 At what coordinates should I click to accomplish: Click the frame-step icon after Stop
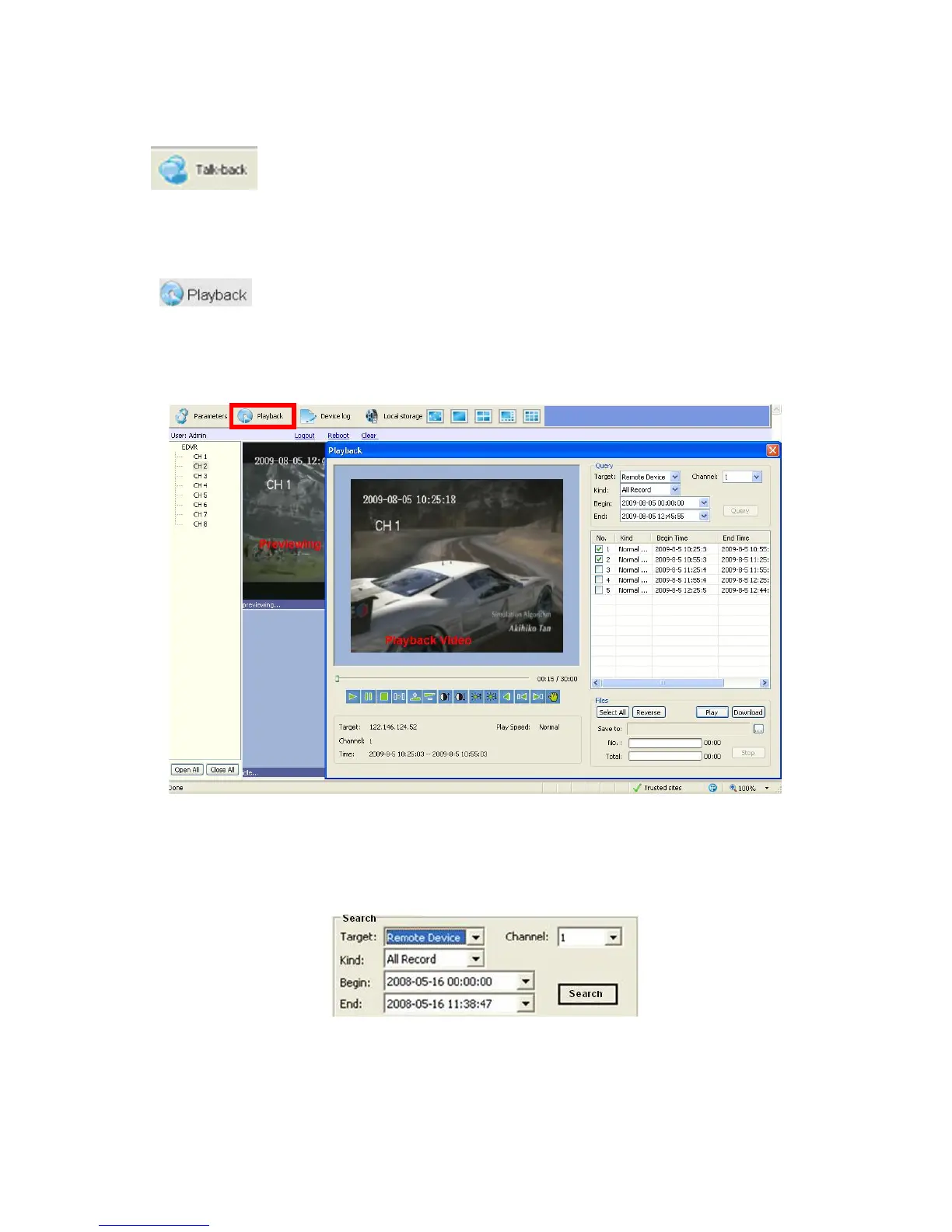pos(399,697)
